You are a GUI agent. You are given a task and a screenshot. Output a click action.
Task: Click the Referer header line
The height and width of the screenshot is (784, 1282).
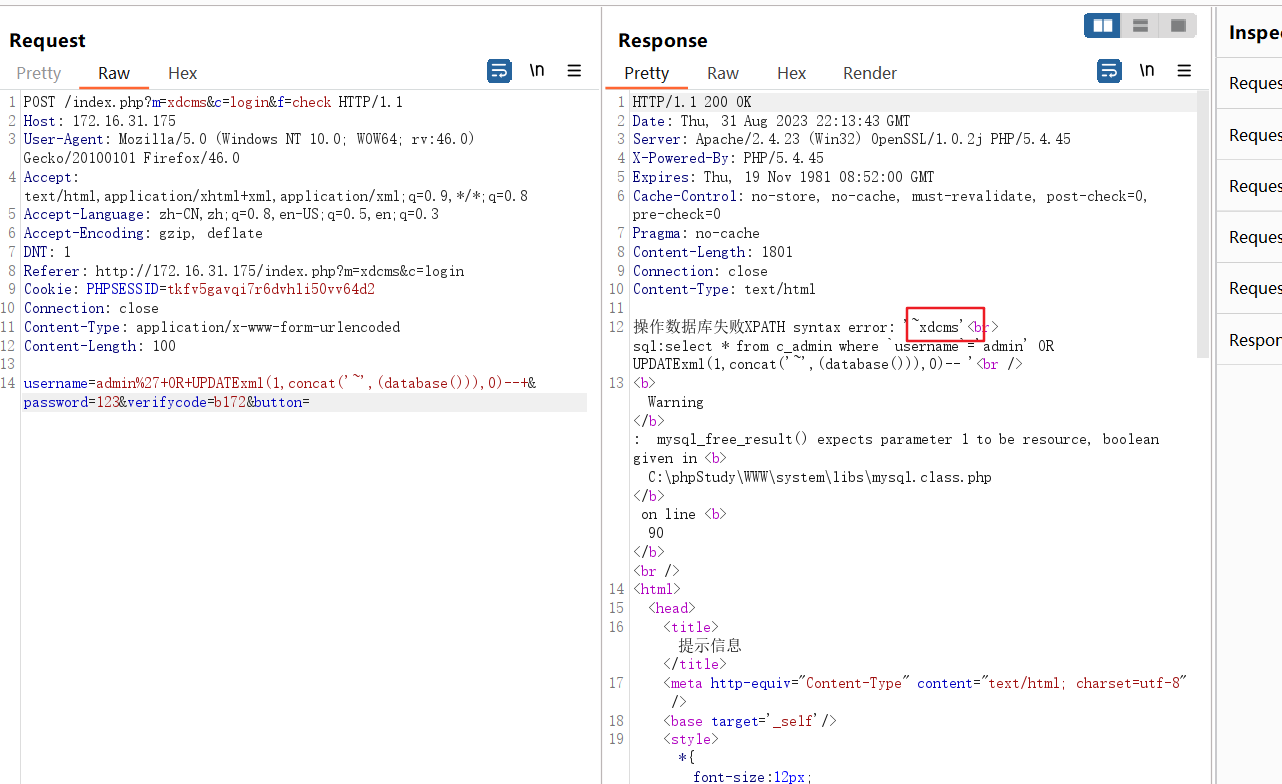click(x=244, y=271)
